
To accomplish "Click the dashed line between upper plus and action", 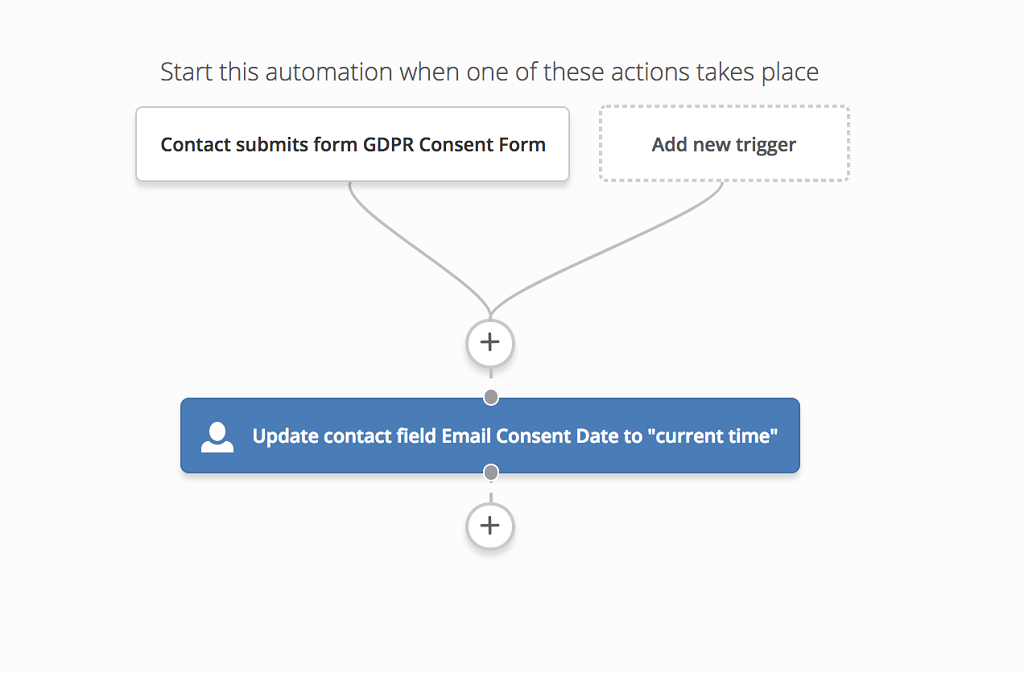I will (x=490, y=379).
